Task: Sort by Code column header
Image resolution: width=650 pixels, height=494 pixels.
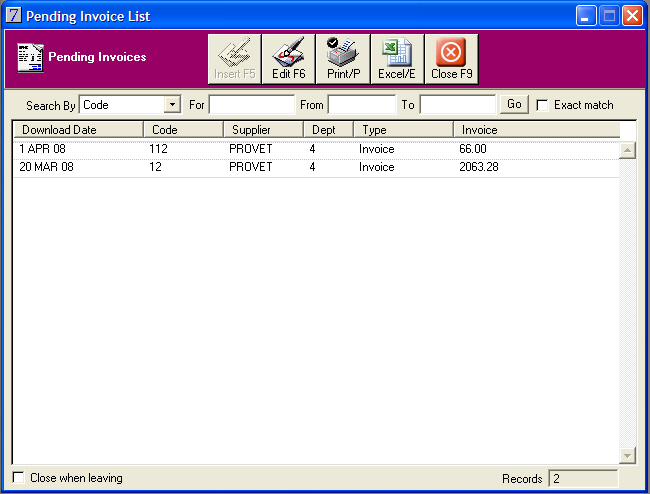Action: [184, 130]
